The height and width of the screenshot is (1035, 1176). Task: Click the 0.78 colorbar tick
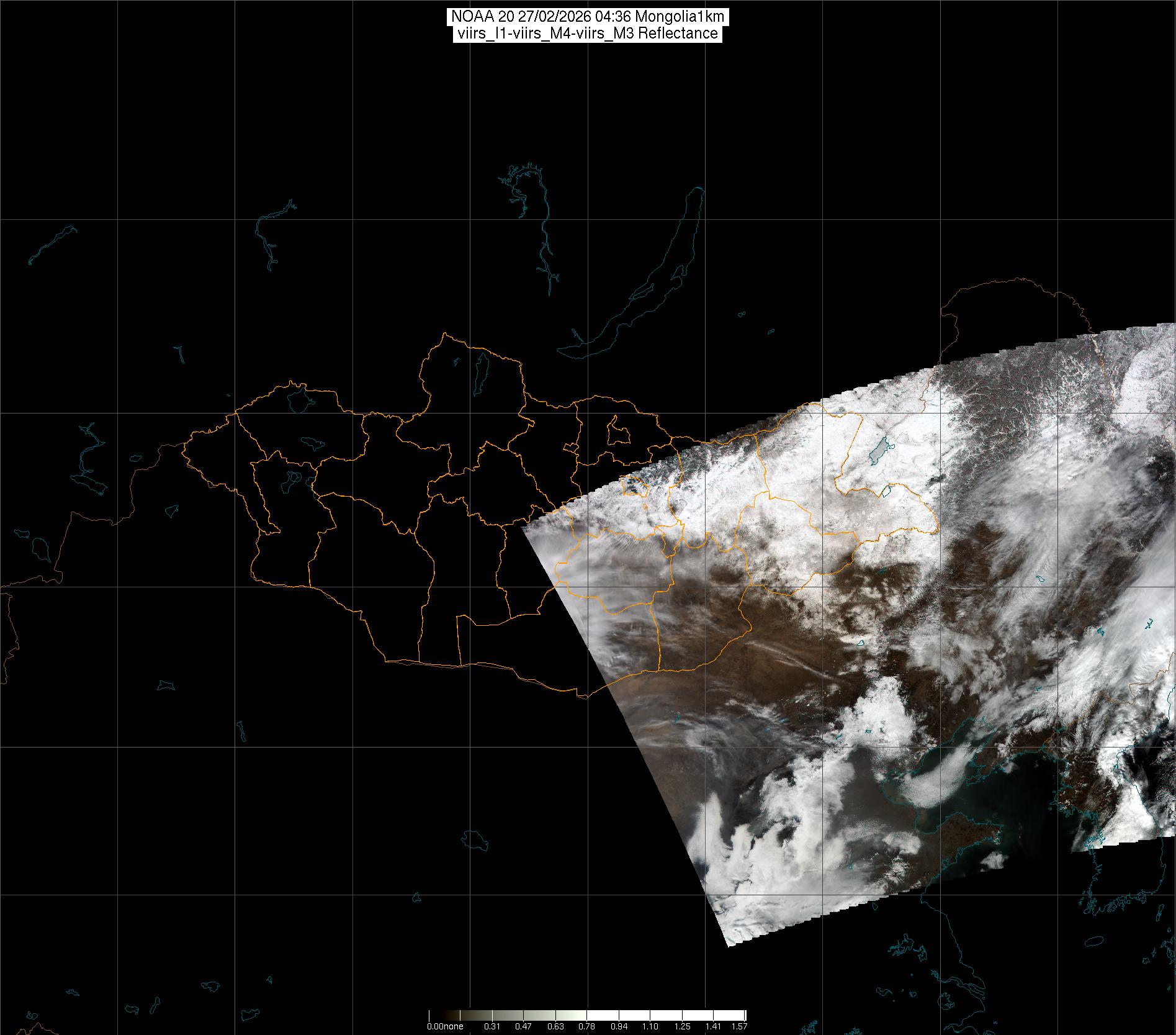coord(587,1026)
